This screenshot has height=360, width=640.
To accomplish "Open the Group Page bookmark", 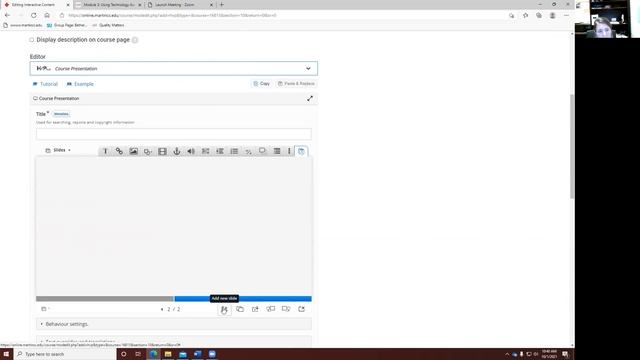I will tap(67, 25).
